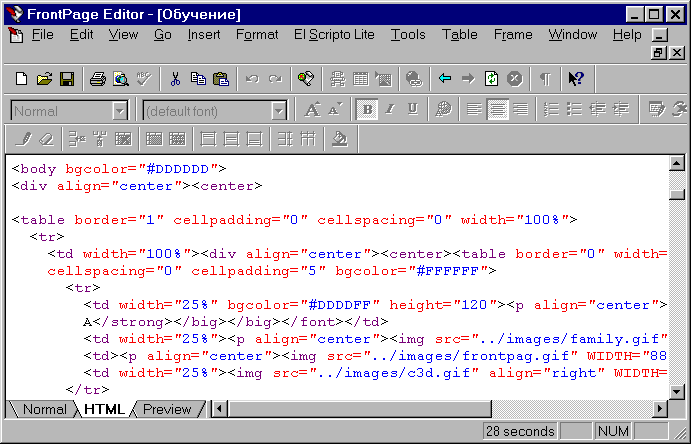
Task: Click the New page icon
Action: click(22, 78)
